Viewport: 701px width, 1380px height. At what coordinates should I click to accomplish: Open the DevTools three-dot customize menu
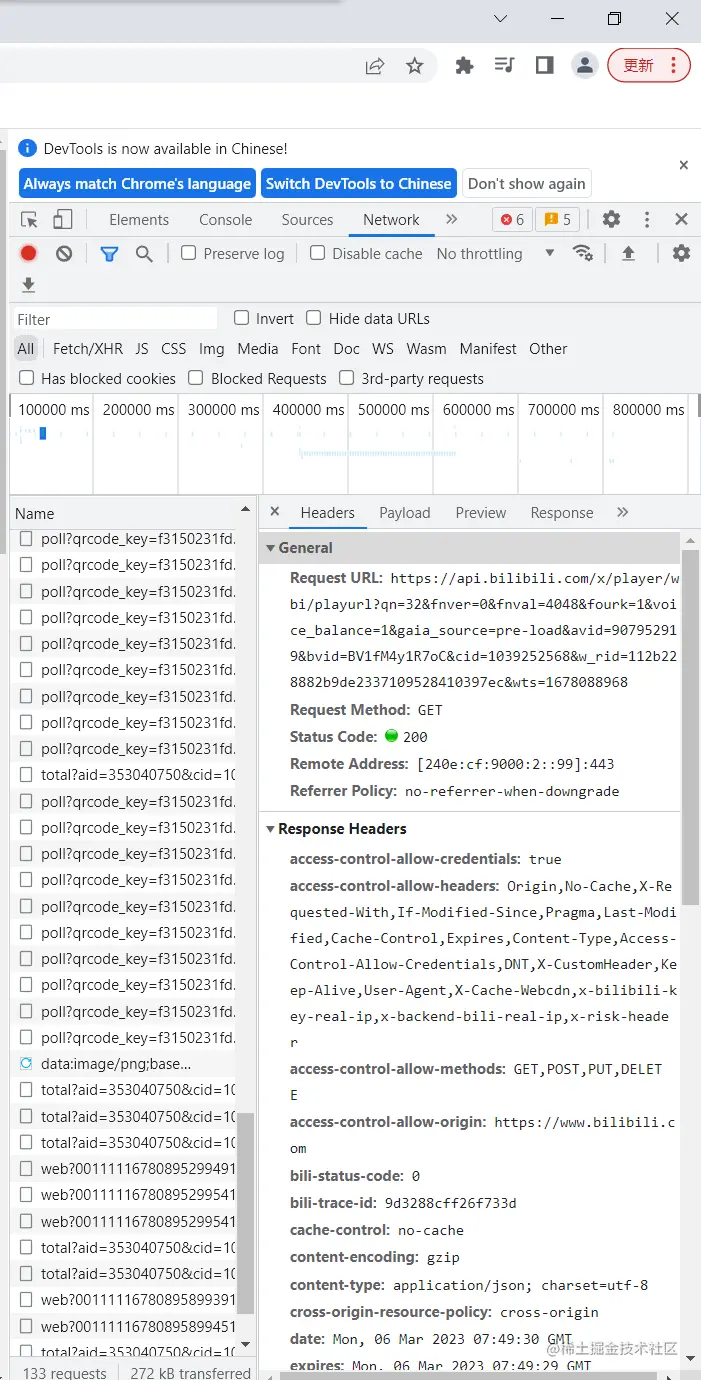pos(647,220)
